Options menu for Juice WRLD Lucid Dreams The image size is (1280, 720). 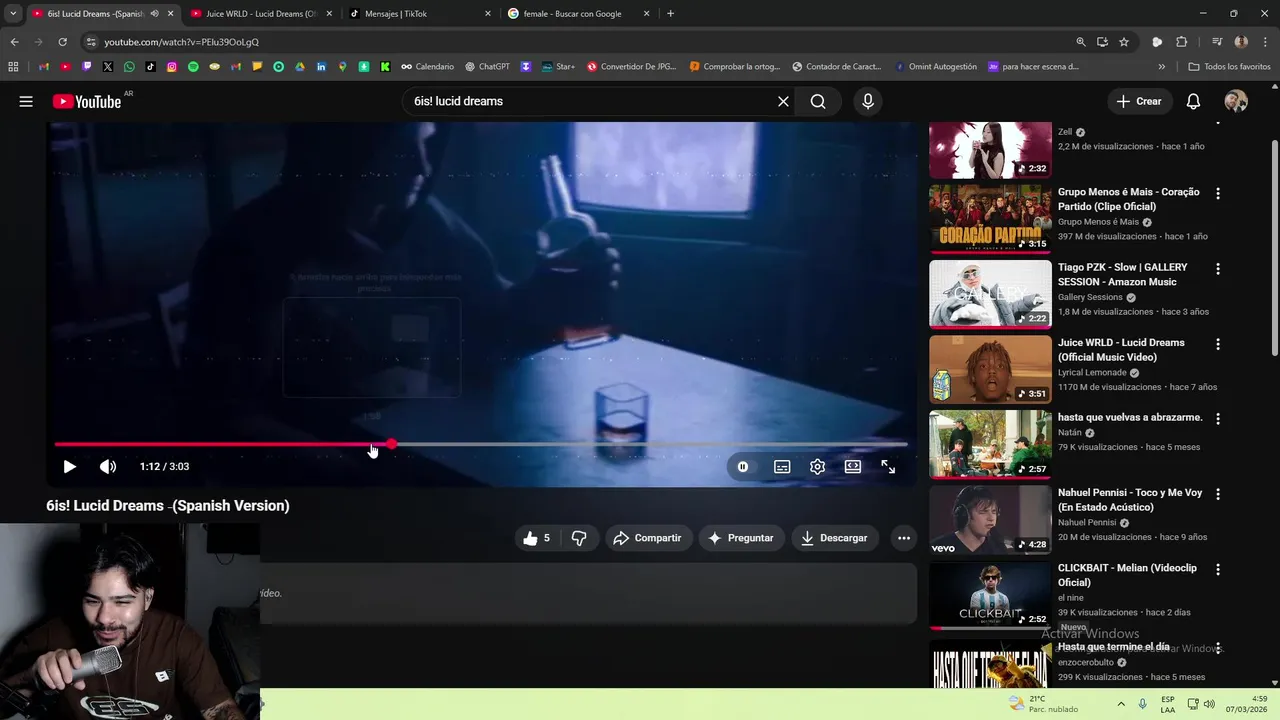point(1218,344)
